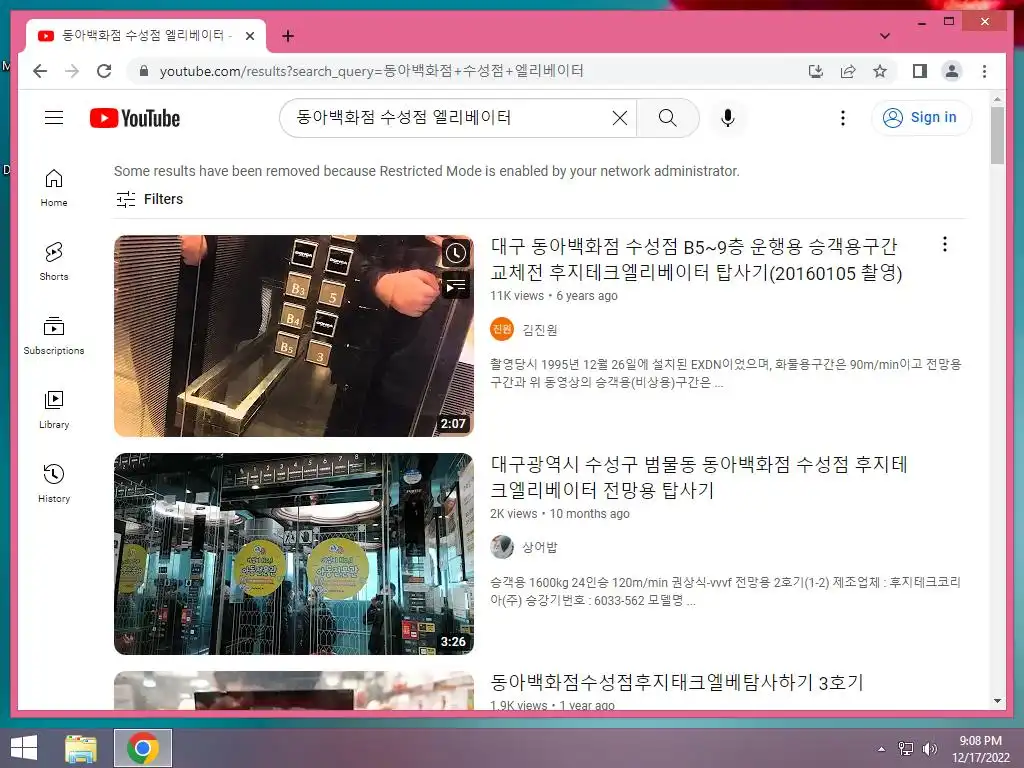The image size is (1024, 768).
Task: Open File Explorer from the taskbar
Action: [81, 748]
